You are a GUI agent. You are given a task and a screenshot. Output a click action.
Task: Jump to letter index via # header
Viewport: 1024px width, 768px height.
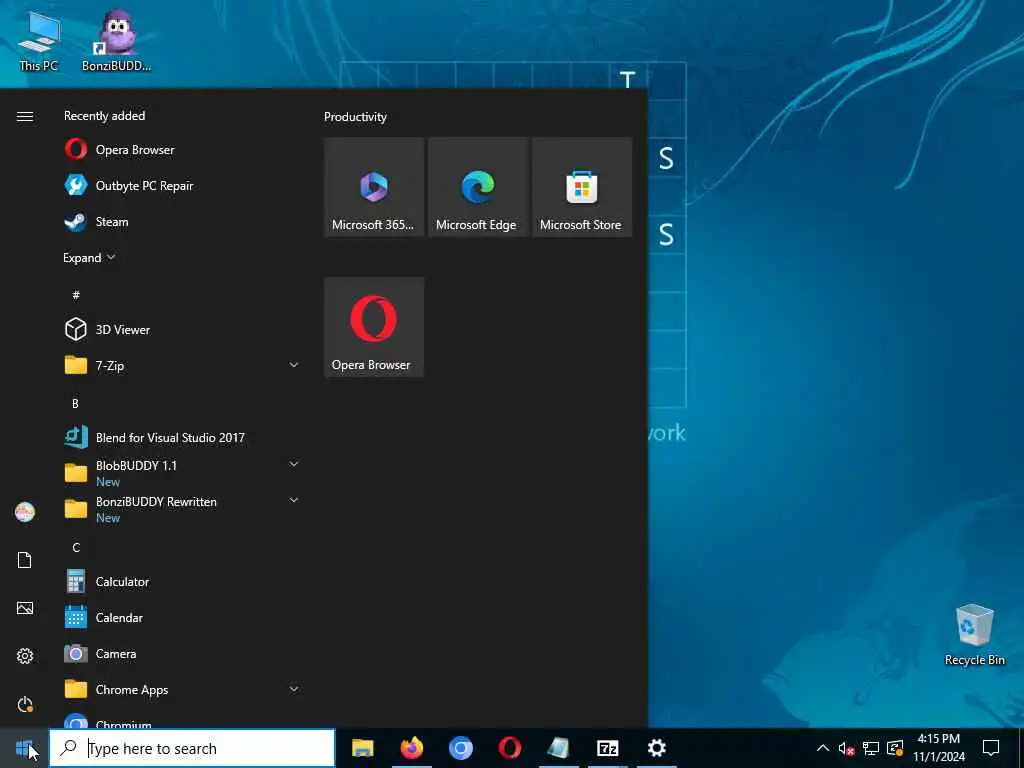point(76,295)
